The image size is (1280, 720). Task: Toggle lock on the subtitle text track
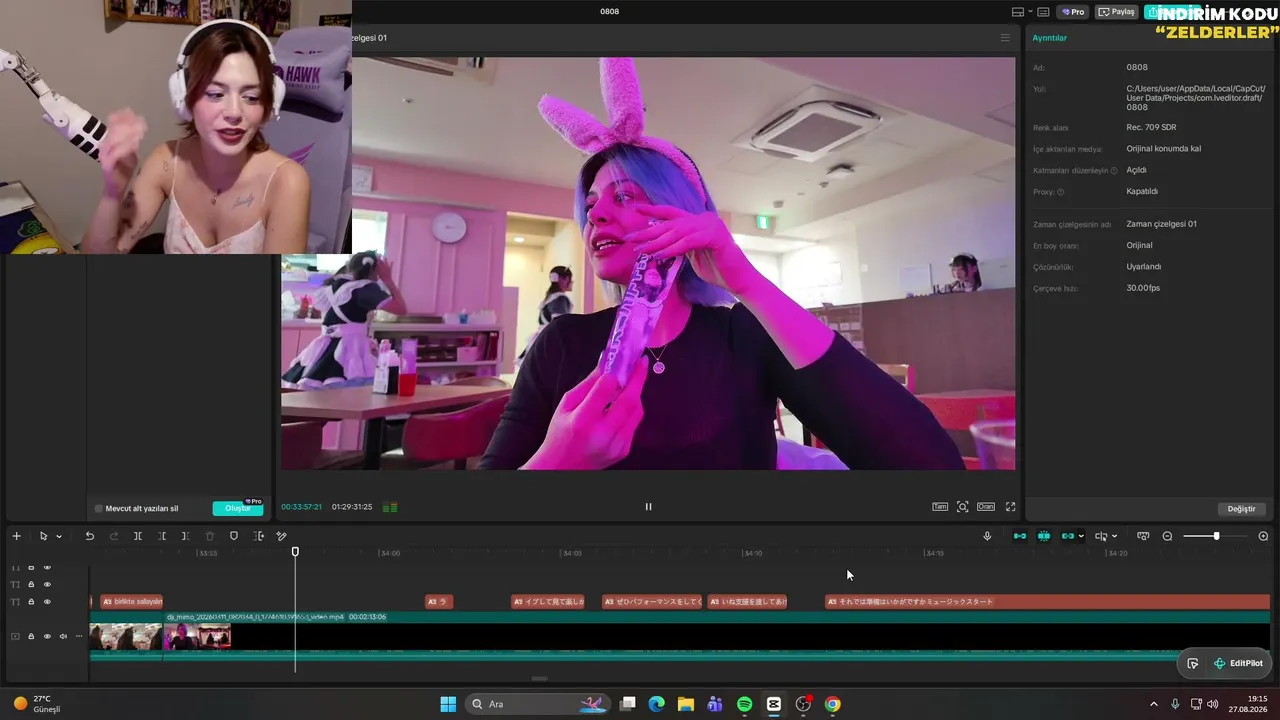pyautogui.click(x=31, y=602)
